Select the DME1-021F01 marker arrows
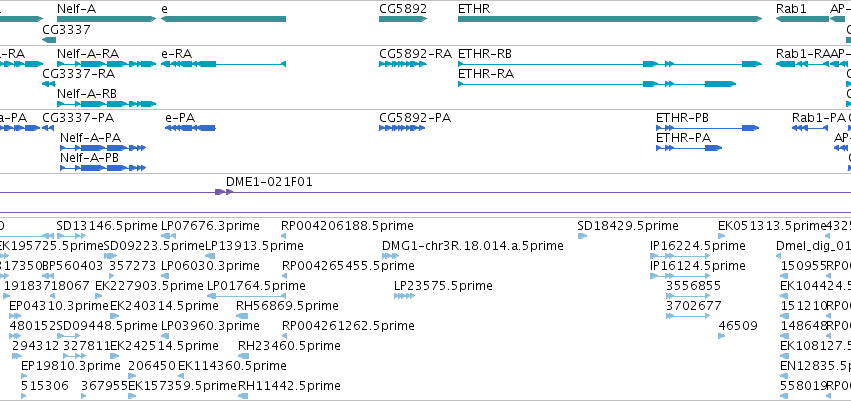The width and height of the screenshot is (851, 401). (224, 192)
